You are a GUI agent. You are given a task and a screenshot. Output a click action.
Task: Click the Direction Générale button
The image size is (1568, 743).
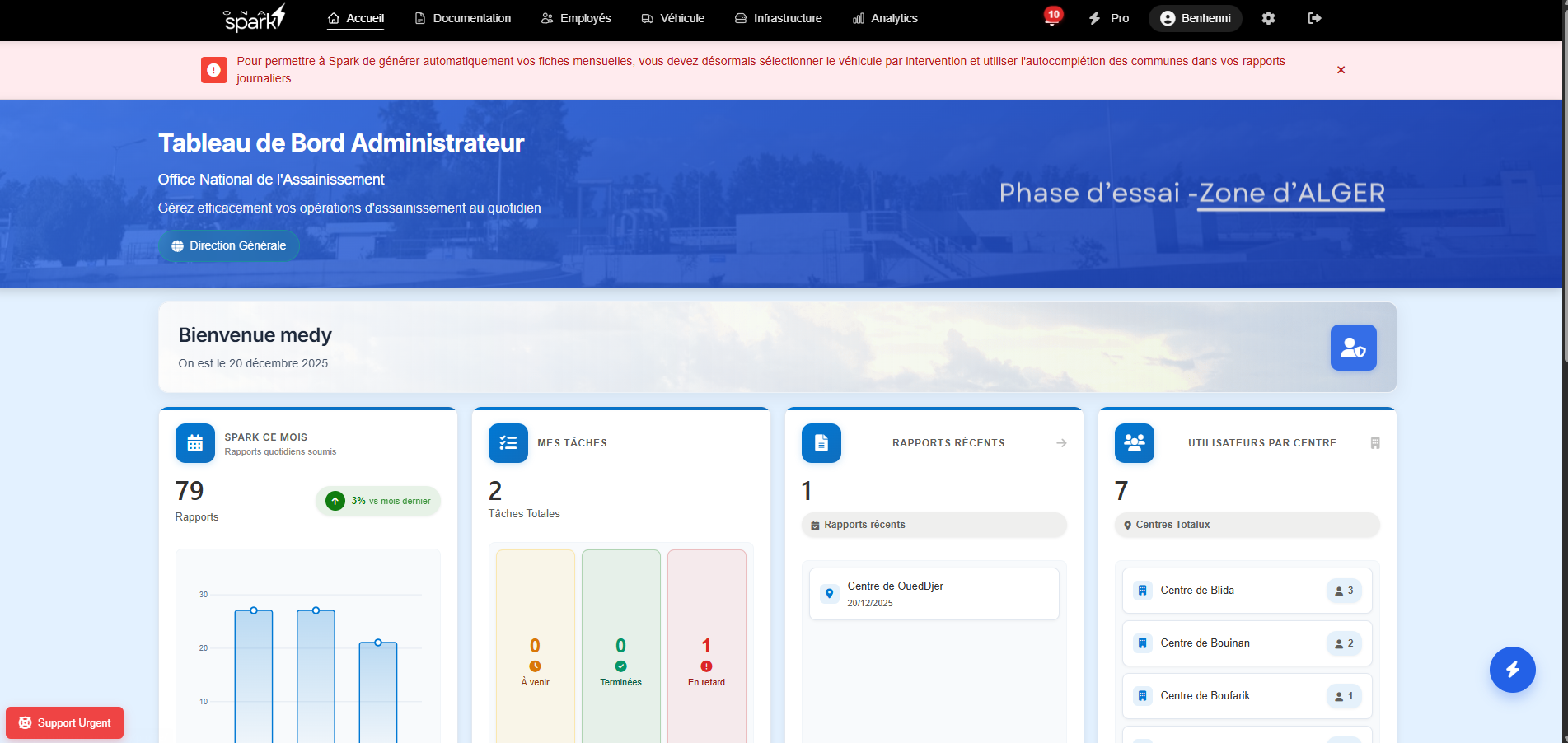[x=228, y=245]
